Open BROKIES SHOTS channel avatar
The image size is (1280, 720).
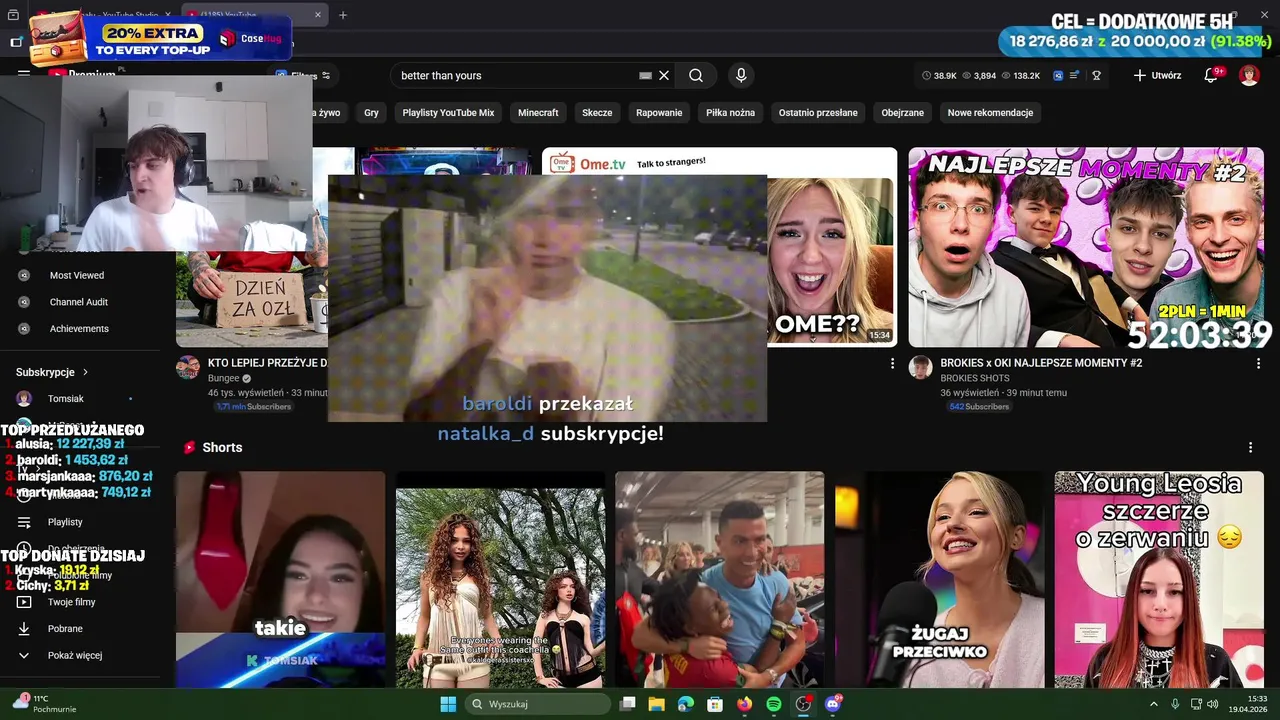pos(920,367)
